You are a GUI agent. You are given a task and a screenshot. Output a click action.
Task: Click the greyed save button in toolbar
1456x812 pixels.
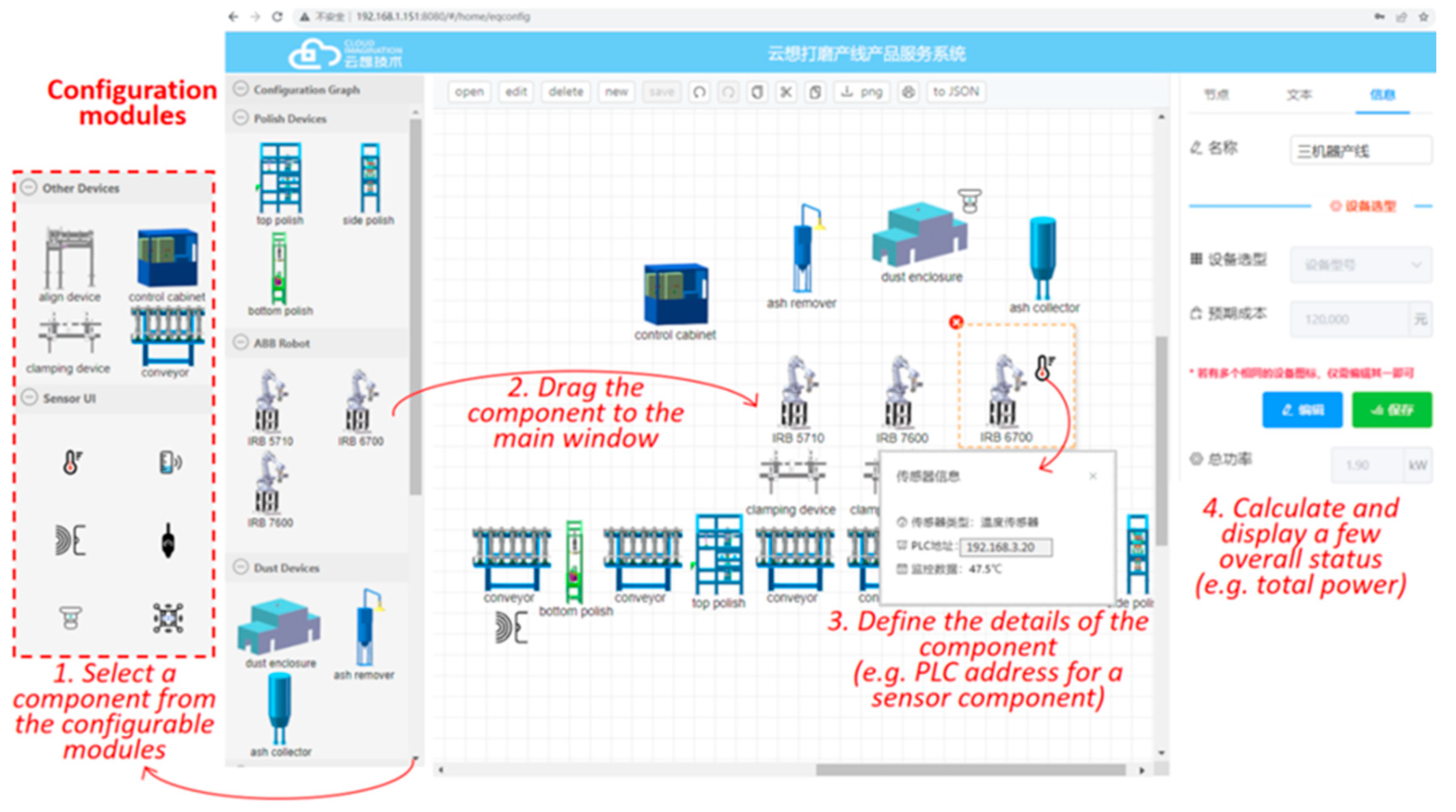tap(661, 91)
